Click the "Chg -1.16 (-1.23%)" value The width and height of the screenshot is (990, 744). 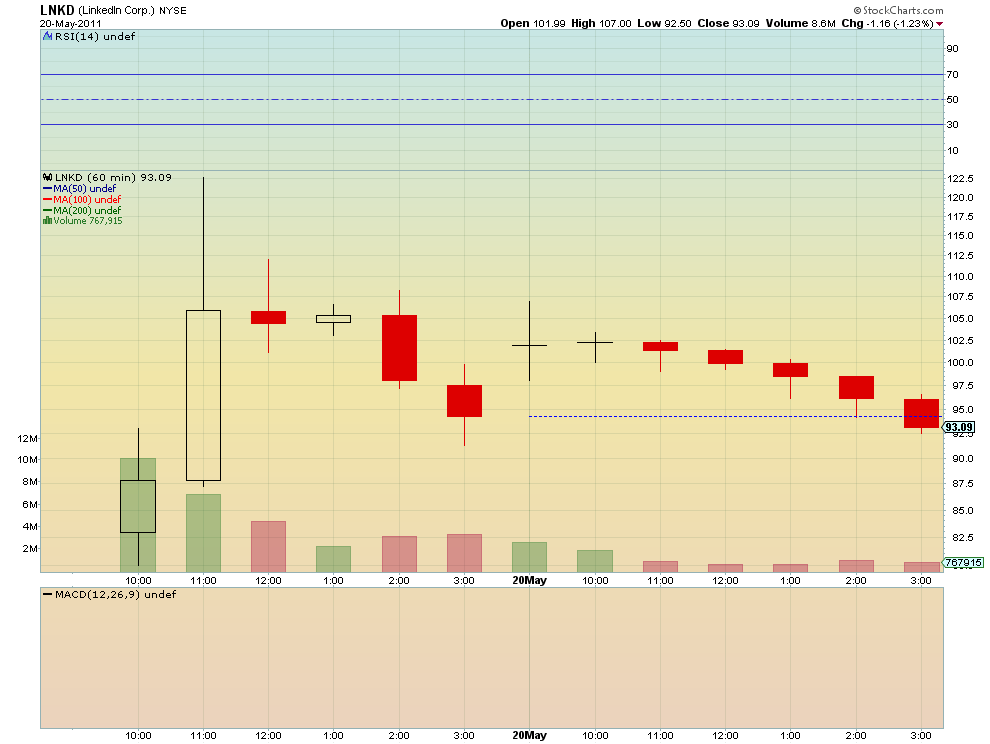click(887, 23)
